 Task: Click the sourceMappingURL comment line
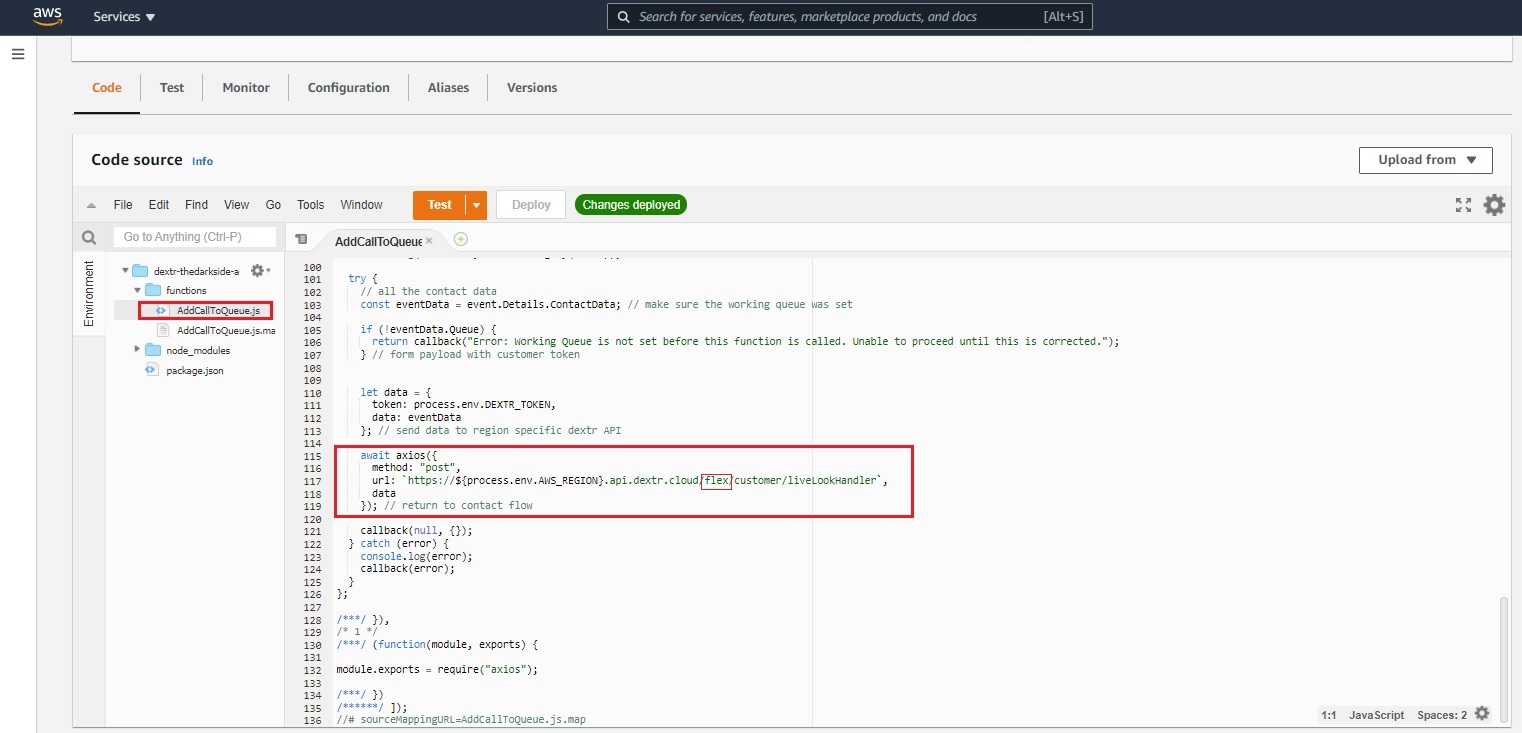(x=461, y=720)
